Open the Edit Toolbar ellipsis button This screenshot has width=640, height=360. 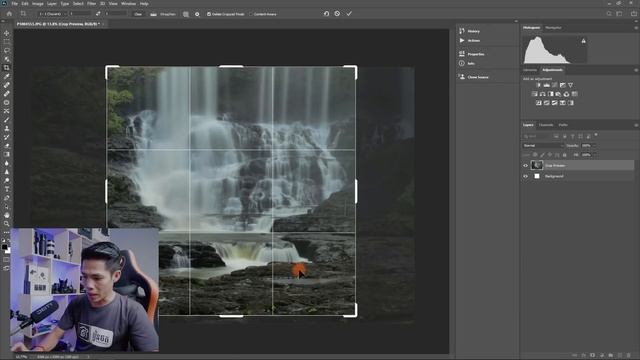click(x=7, y=232)
